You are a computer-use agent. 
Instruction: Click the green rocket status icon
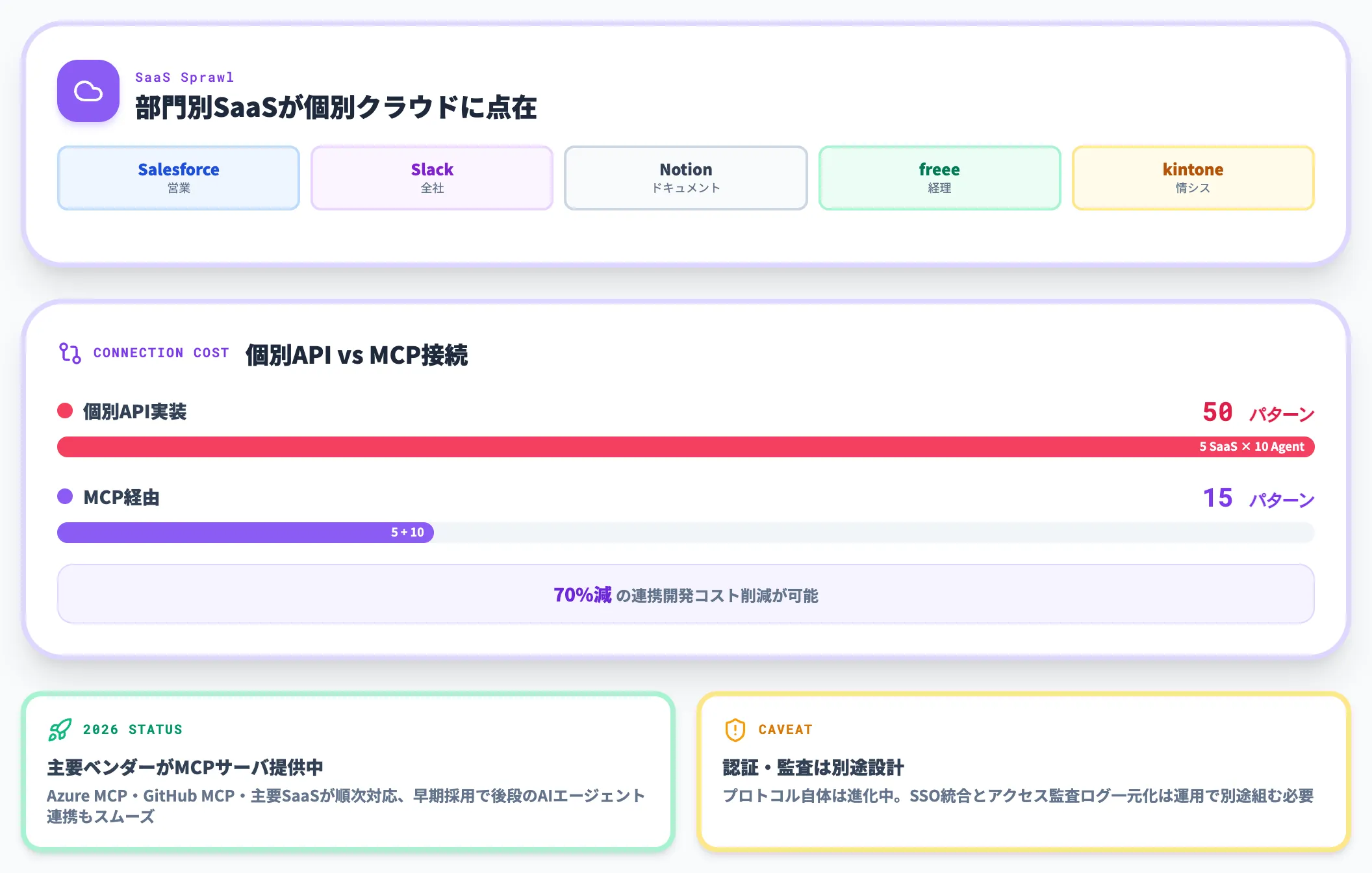click(x=60, y=729)
